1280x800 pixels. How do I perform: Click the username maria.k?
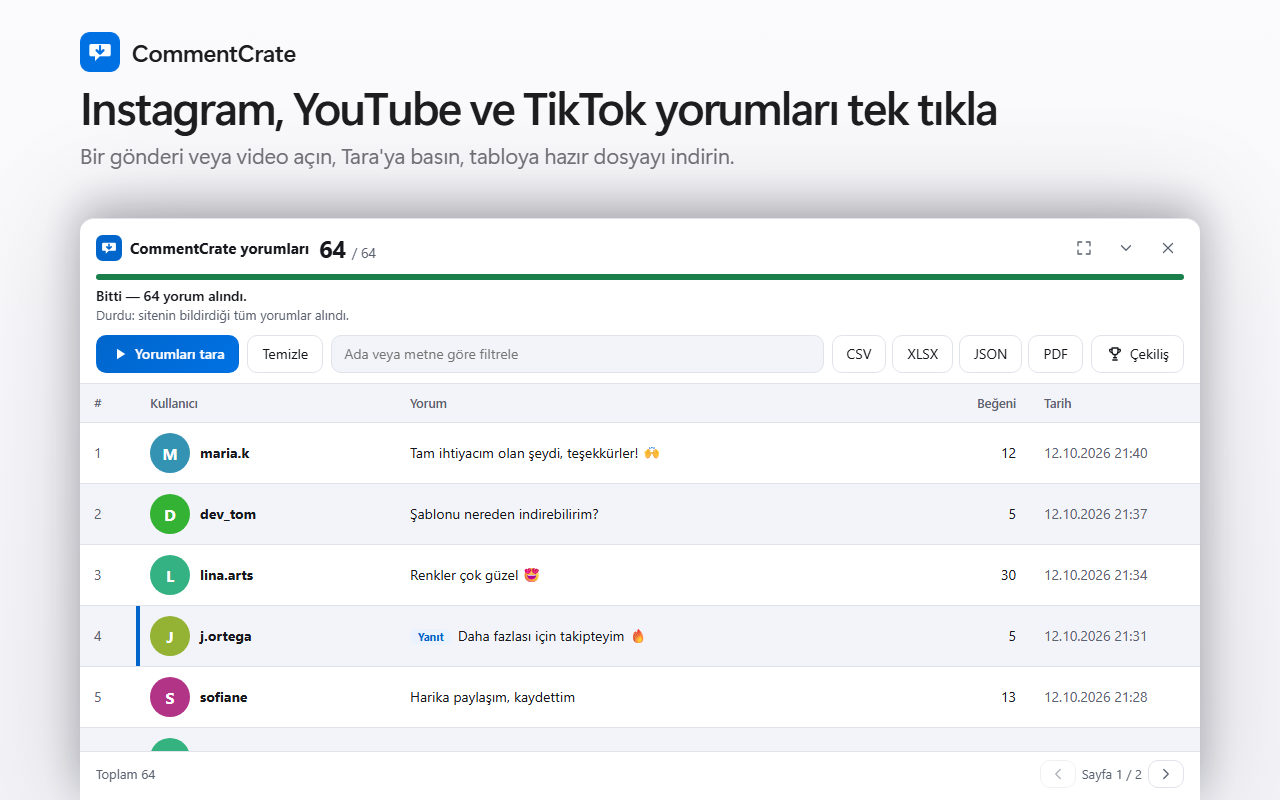coord(225,453)
